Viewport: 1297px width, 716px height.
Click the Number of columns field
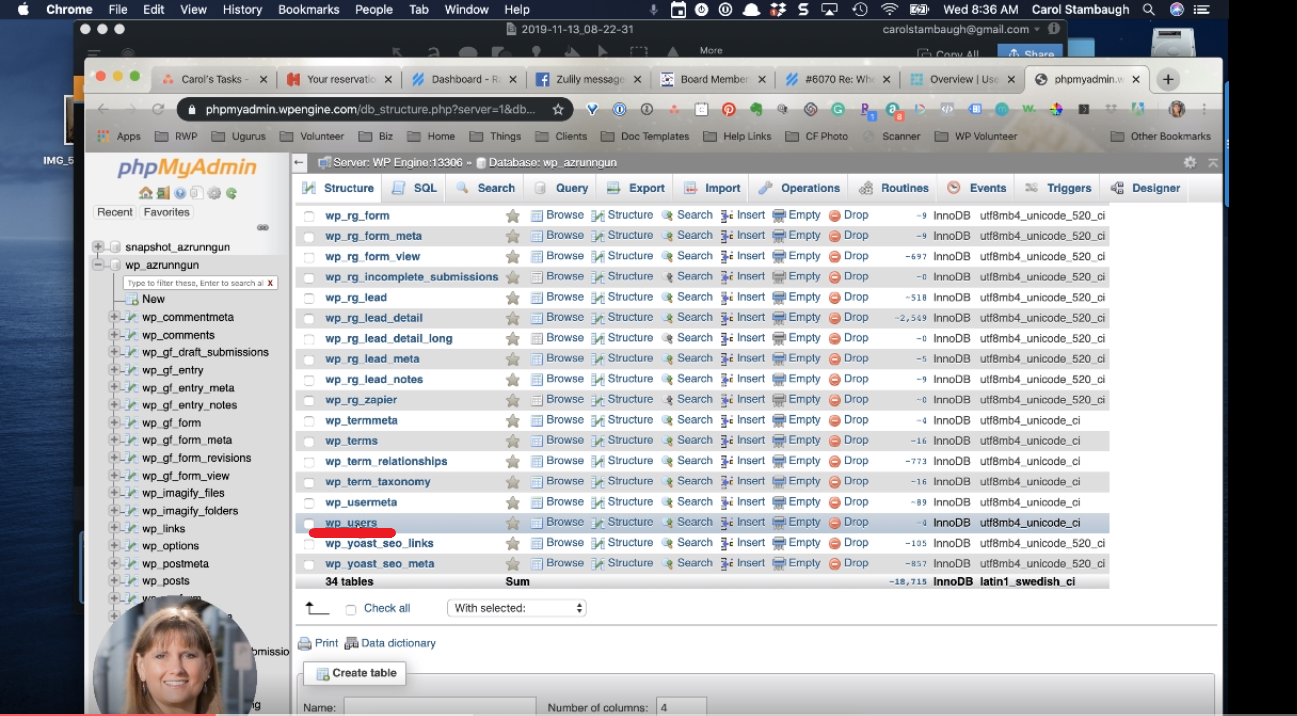(x=682, y=707)
